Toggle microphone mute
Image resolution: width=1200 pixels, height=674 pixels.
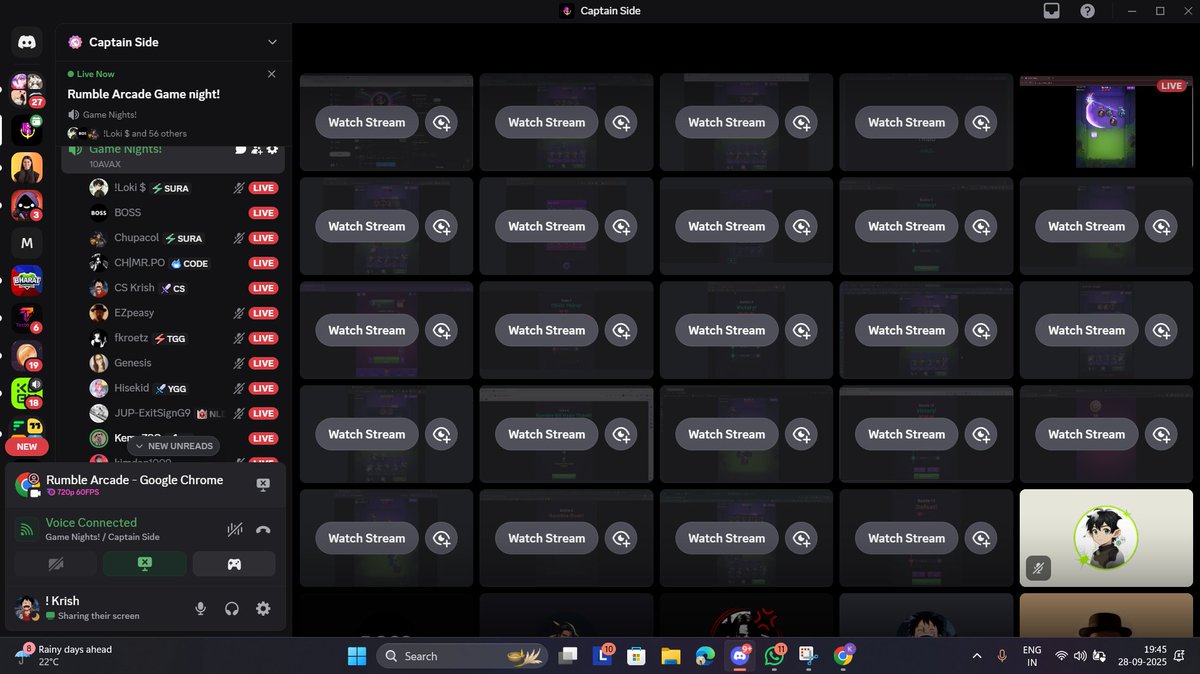201,608
